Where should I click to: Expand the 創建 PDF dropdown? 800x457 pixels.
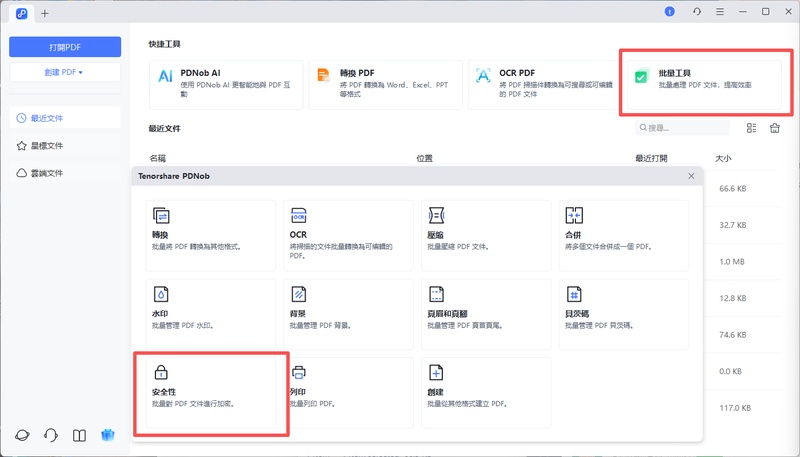[x=65, y=72]
